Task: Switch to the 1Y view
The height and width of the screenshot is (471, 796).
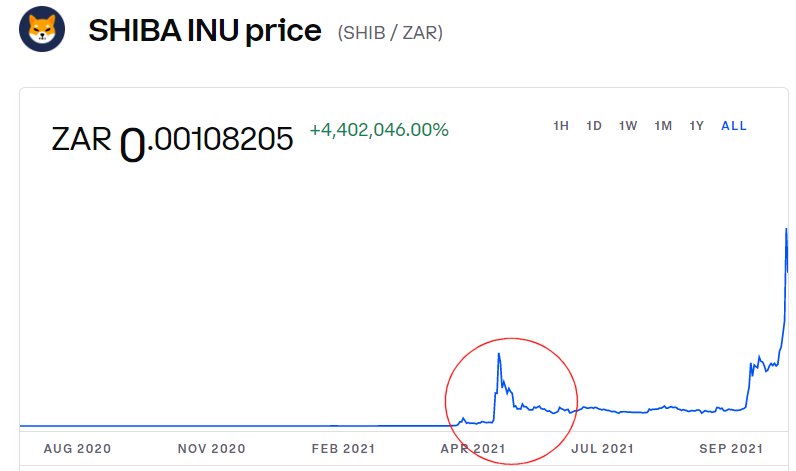Action: [697, 126]
